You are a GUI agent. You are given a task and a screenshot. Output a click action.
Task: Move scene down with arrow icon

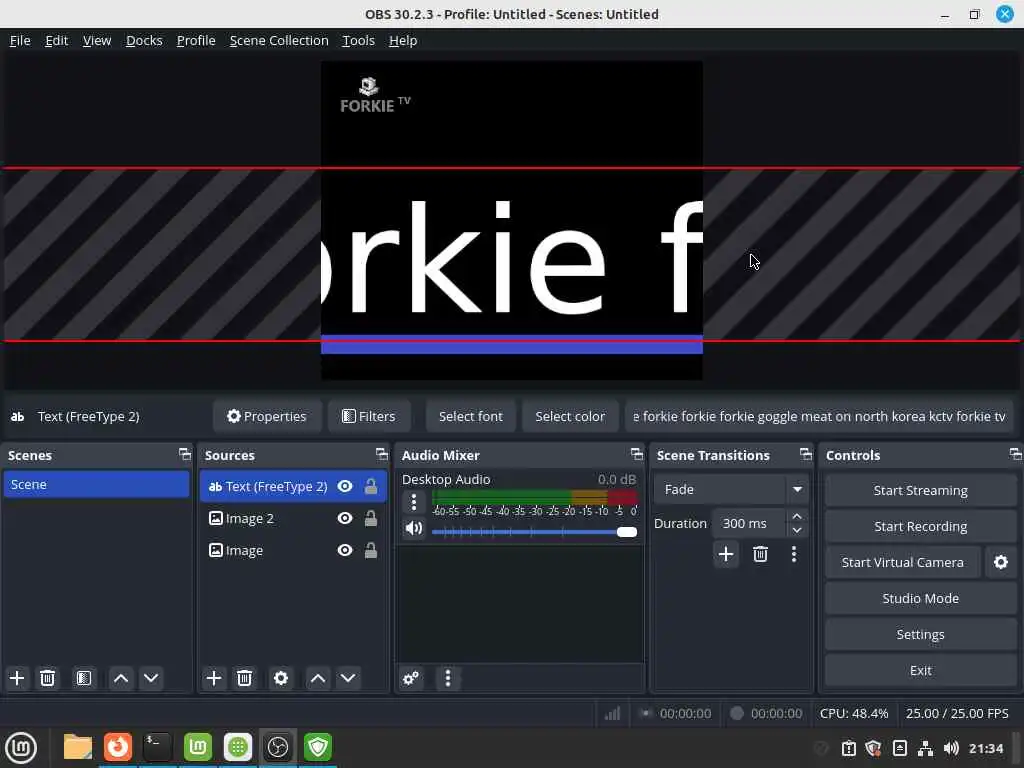click(151, 678)
